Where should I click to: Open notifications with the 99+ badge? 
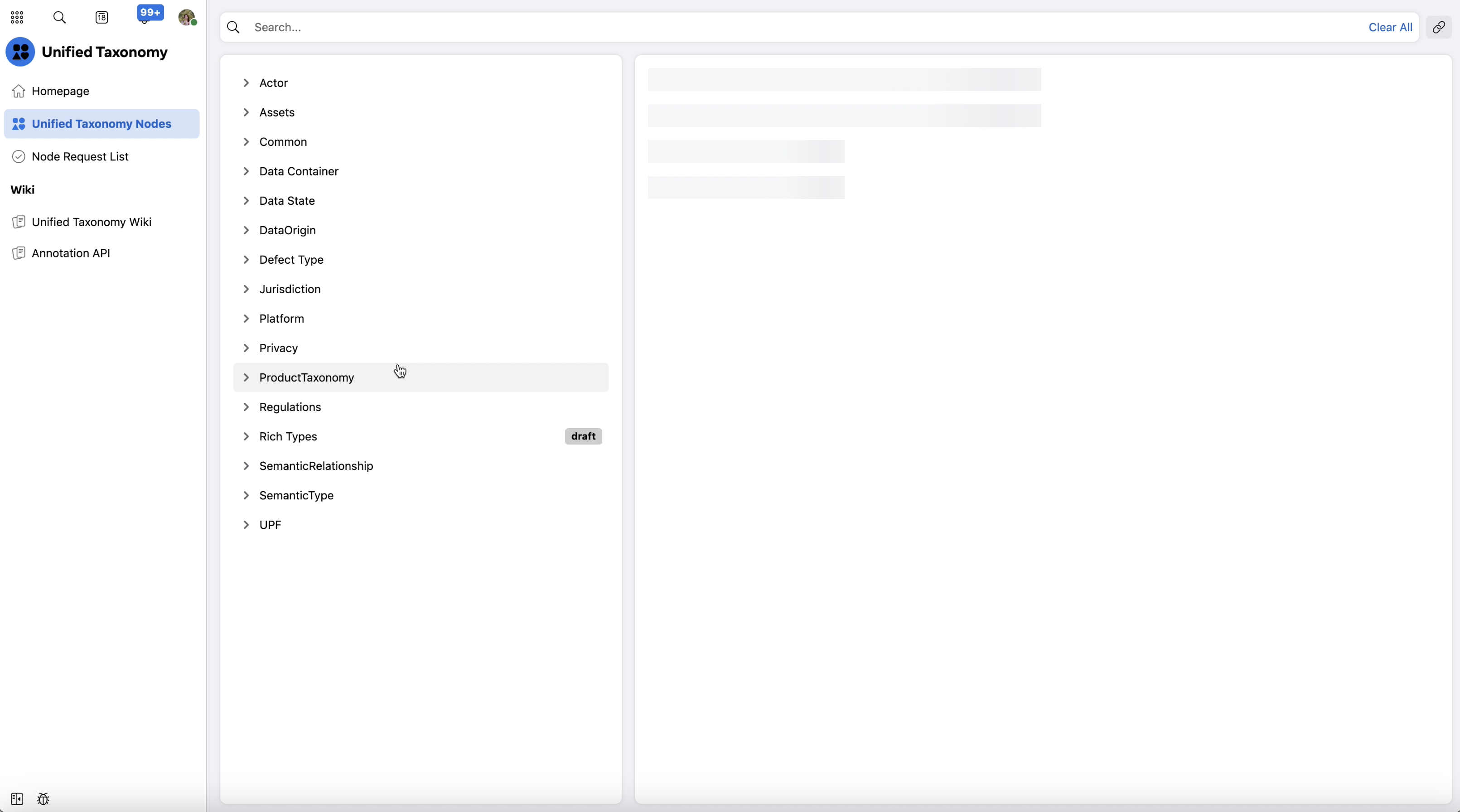click(150, 14)
